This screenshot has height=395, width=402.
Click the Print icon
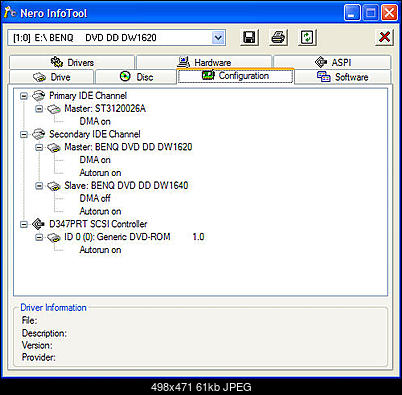(x=278, y=37)
